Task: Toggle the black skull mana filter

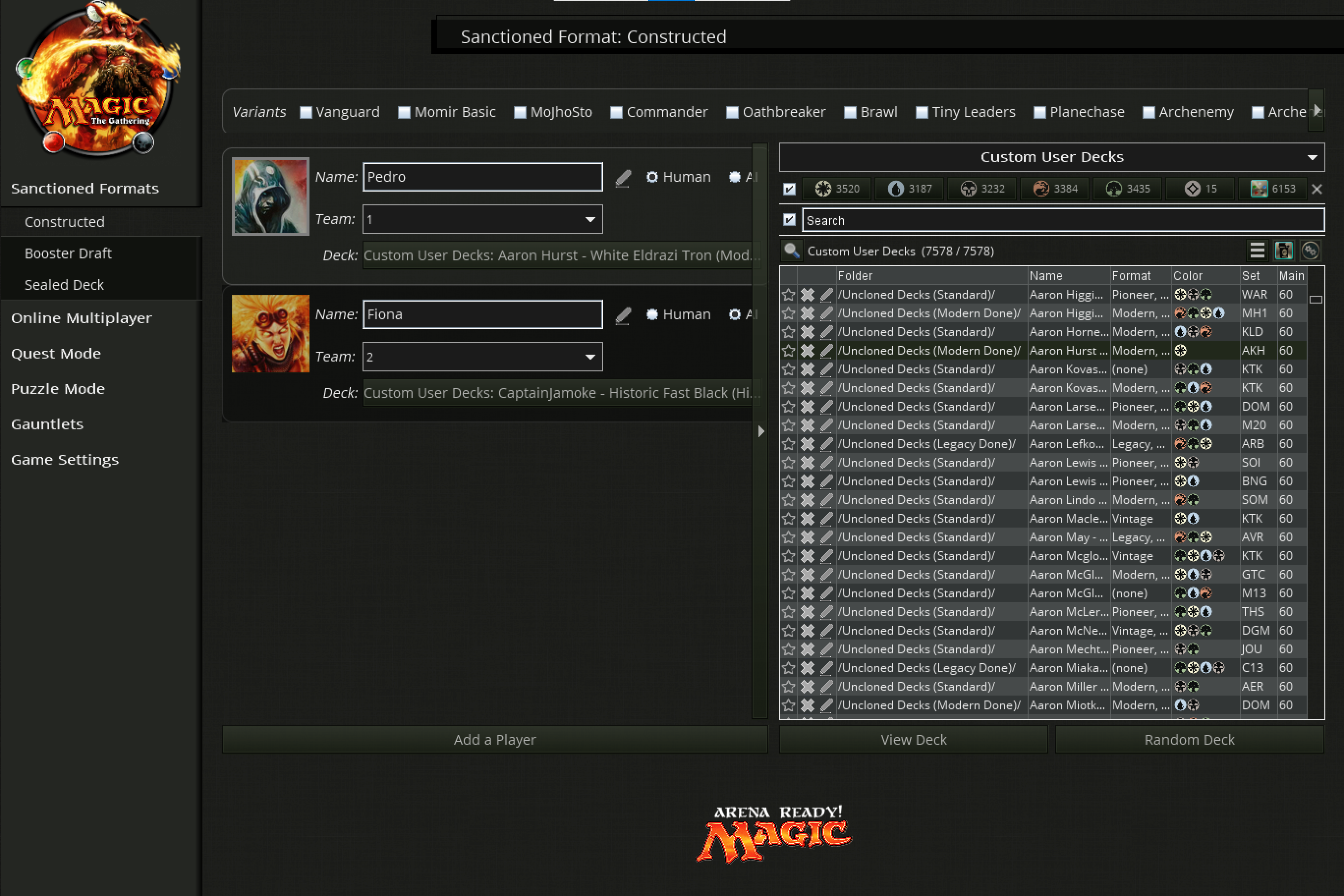Action: pos(982,189)
